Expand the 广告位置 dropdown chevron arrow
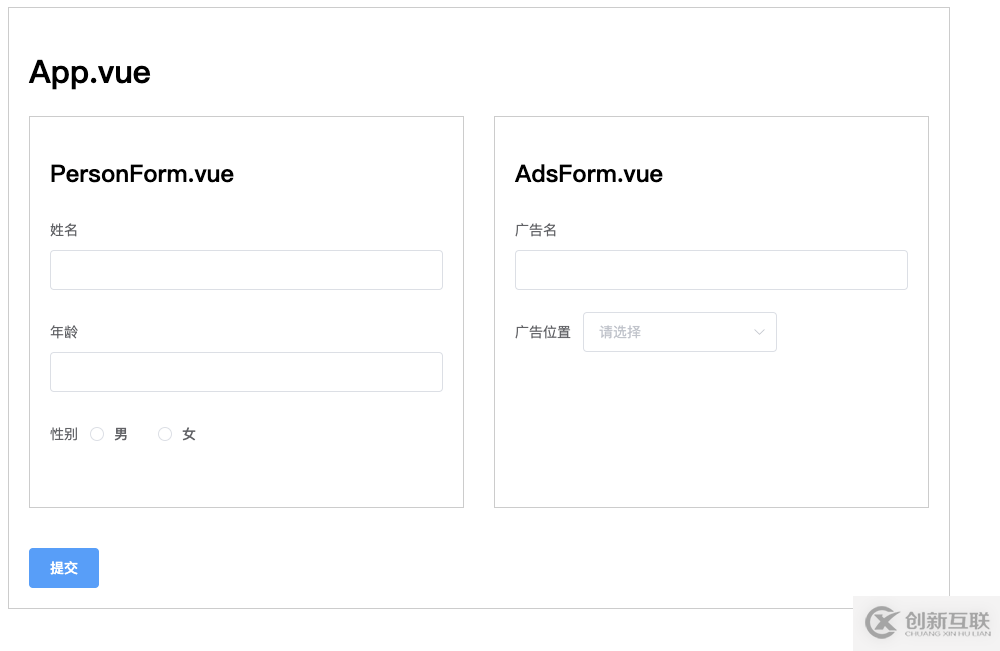The width and height of the screenshot is (1000, 651). pos(759,332)
